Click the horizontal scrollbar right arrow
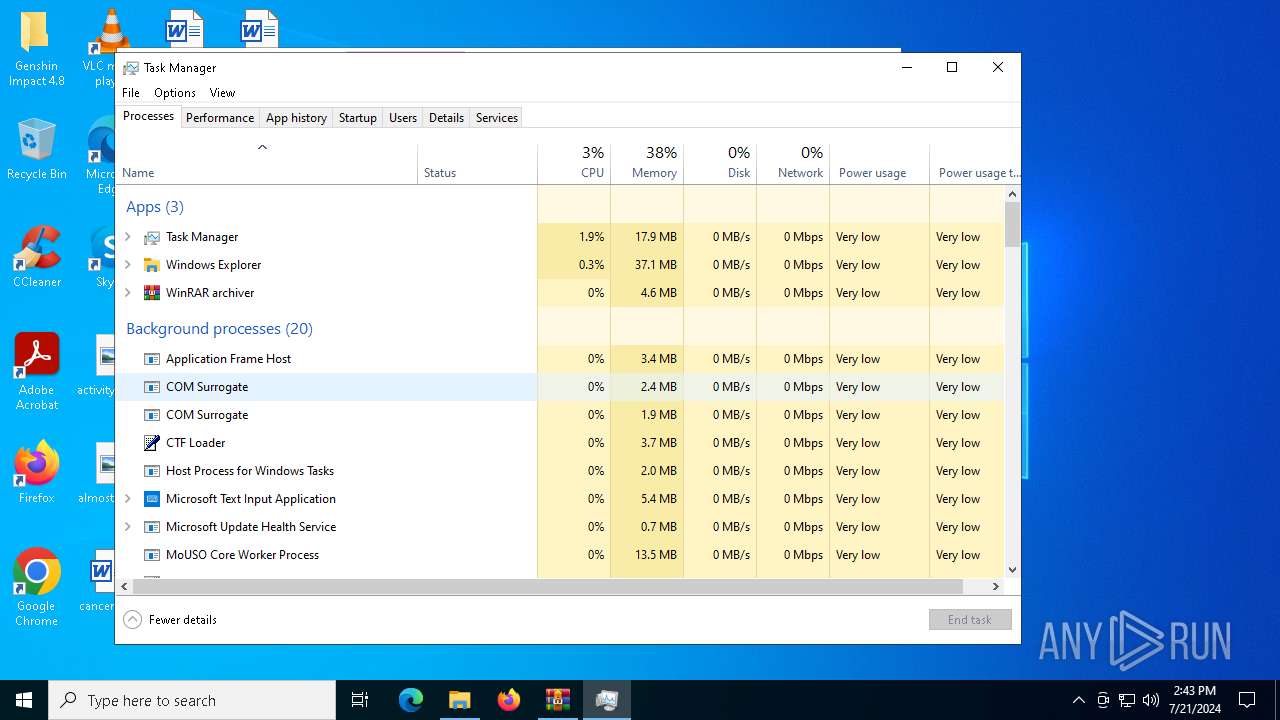The width and height of the screenshot is (1280, 720). 996,587
